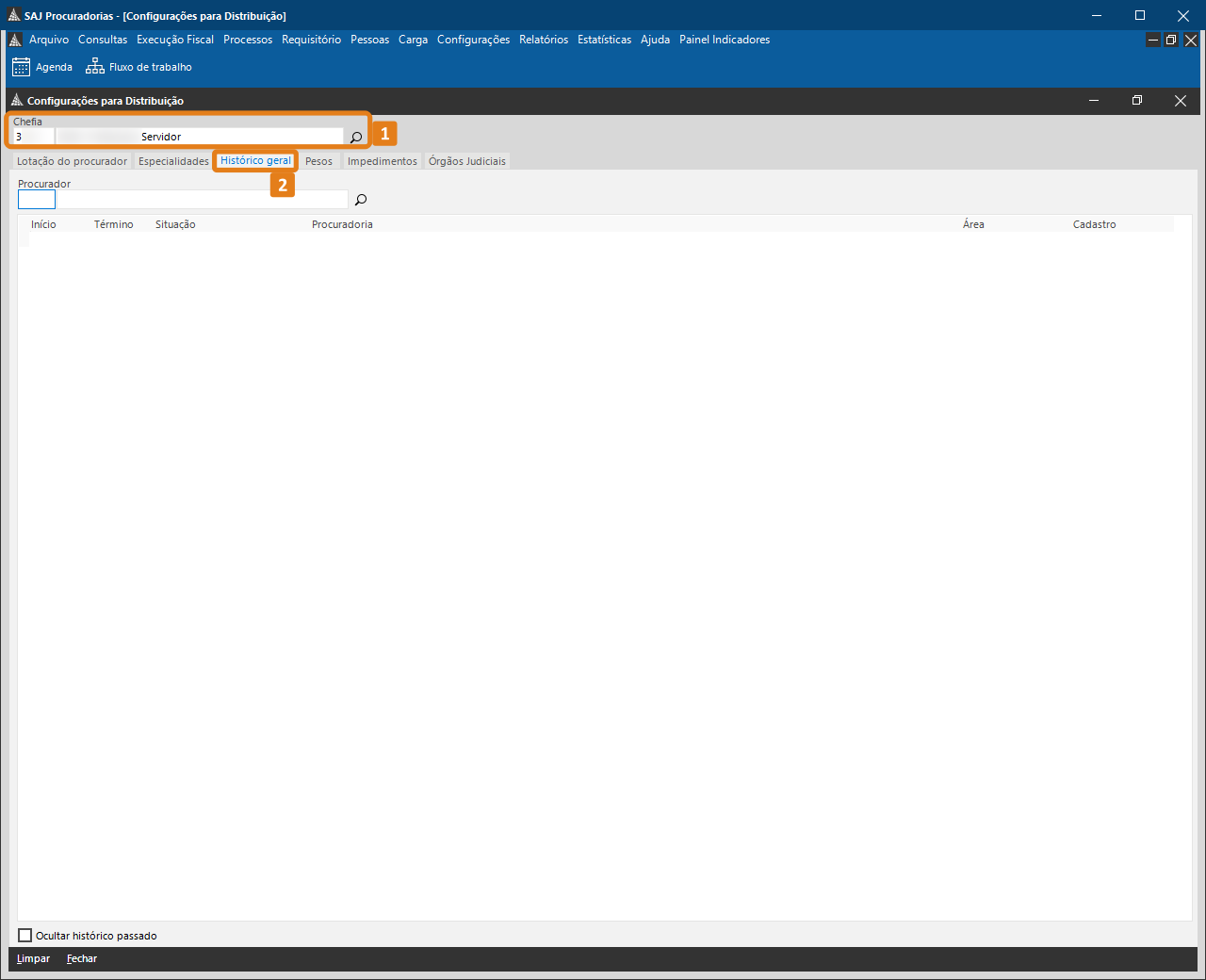Switch to the Pesos tab
This screenshot has height=980, width=1206.
[x=318, y=161]
